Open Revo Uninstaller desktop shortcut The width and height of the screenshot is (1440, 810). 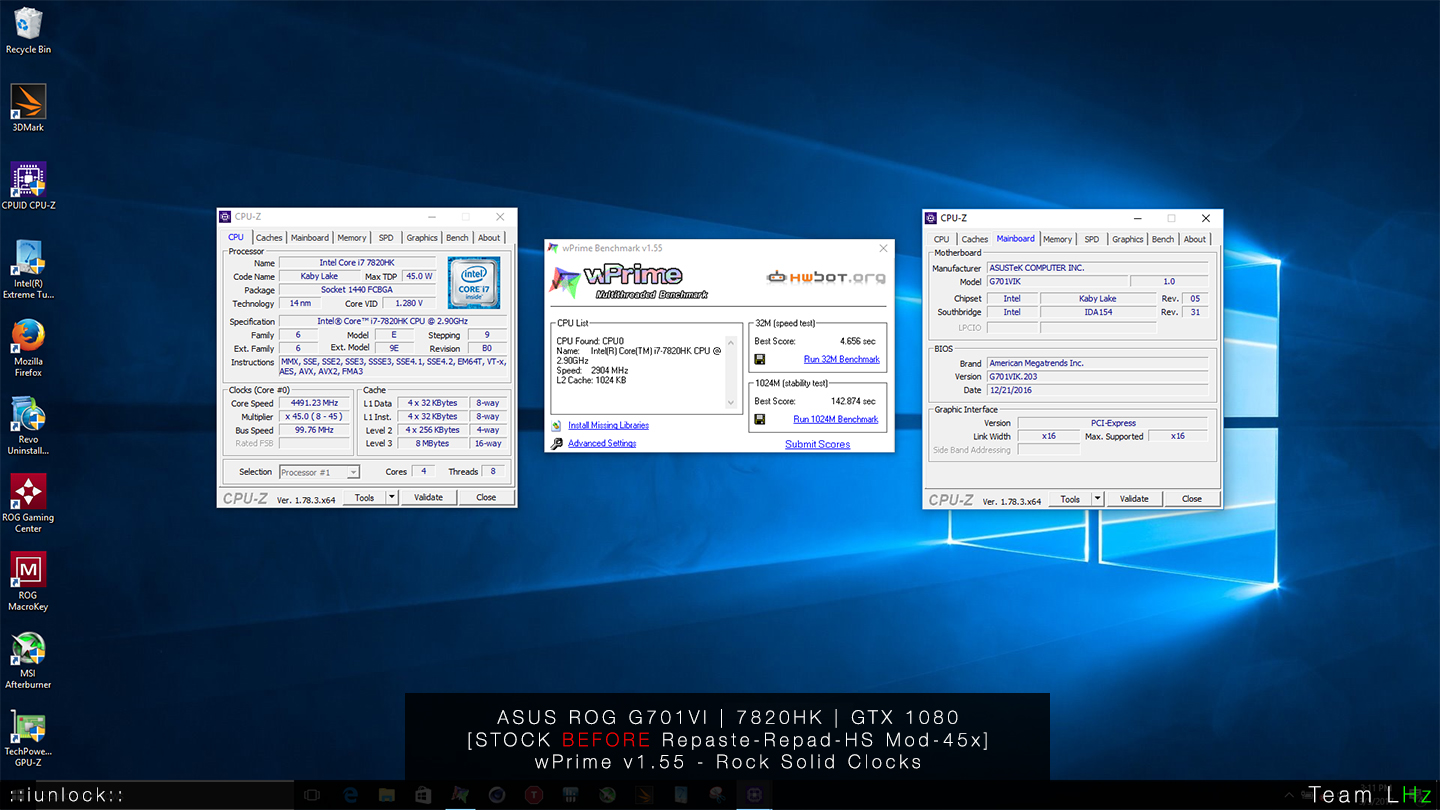(28, 426)
